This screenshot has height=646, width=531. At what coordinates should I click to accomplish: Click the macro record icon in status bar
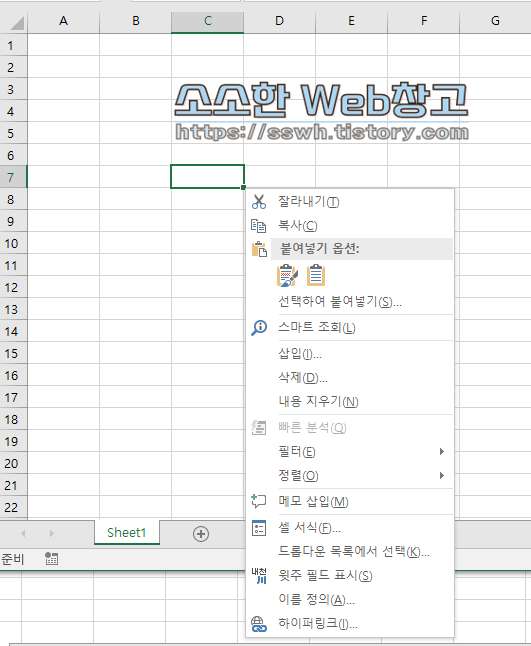51,559
